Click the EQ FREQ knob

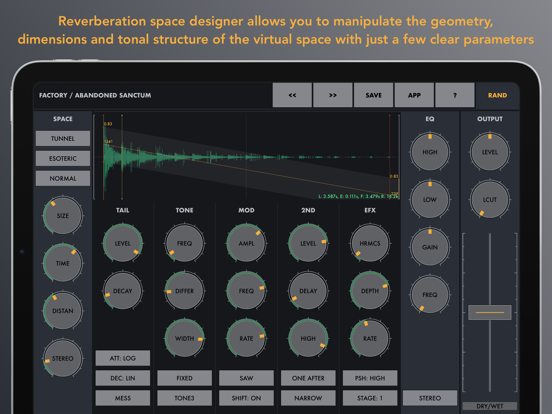coord(430,295)
